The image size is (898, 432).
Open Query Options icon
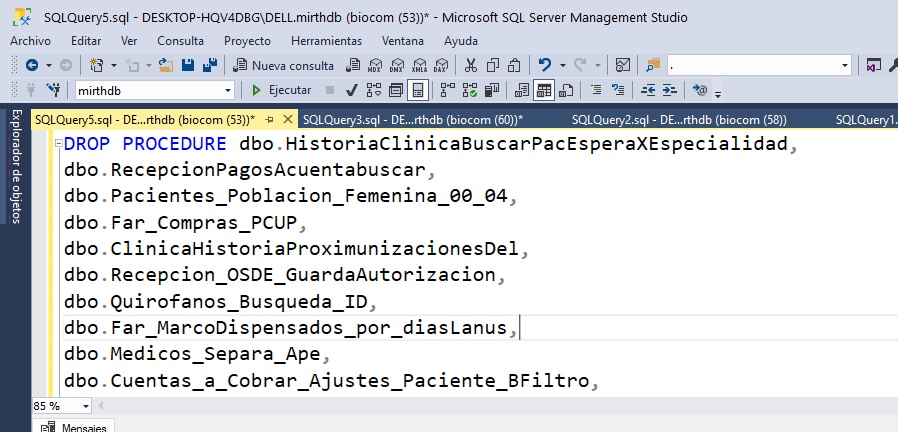pyautogui.click(x=395, y=90)
